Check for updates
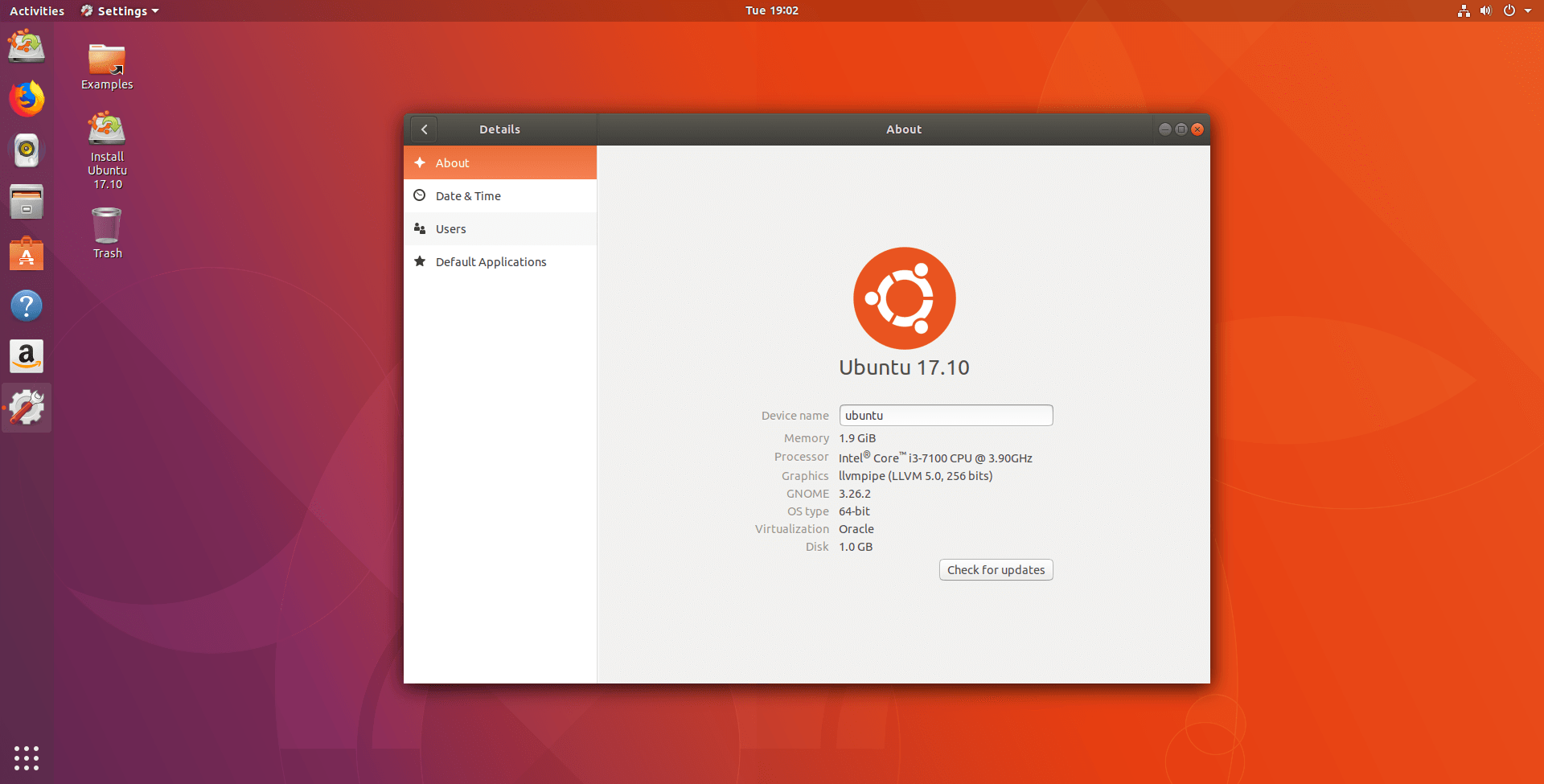This screenshot has height=784, width=1544. point(996,569)
